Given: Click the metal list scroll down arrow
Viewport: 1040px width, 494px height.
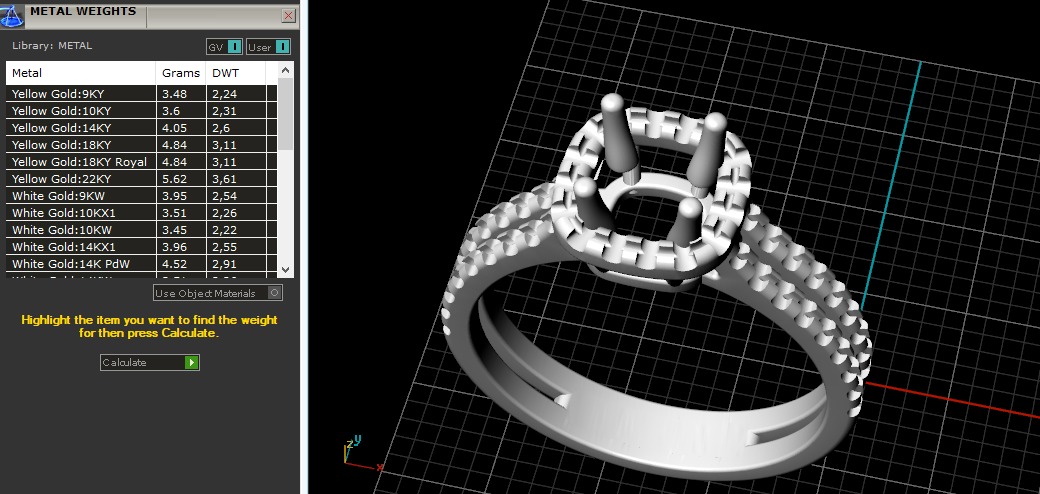Looking at the screenshot, I should pos(285,270).
